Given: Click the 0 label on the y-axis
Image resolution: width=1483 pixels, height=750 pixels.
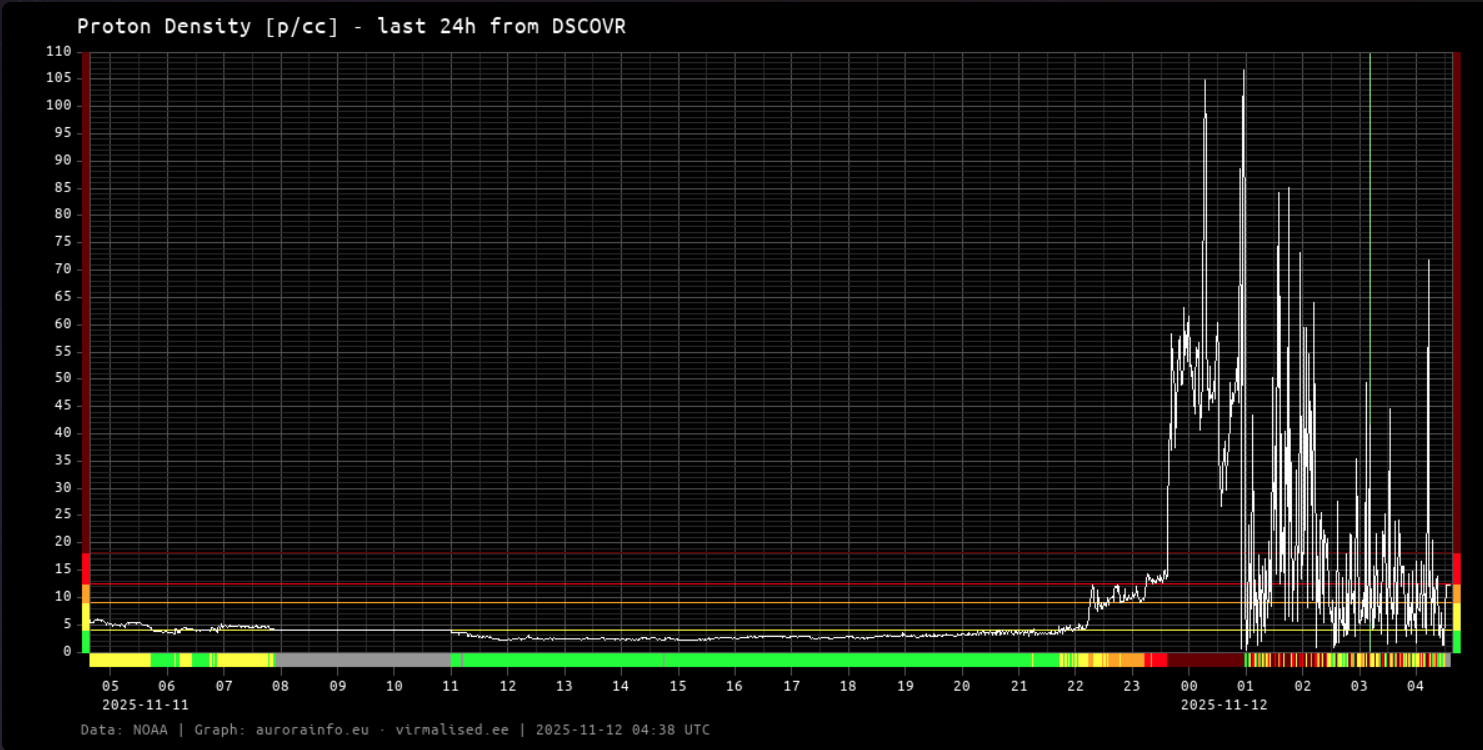Looking at the screenshot, I should pyautogui.click(x=68, y=651).
